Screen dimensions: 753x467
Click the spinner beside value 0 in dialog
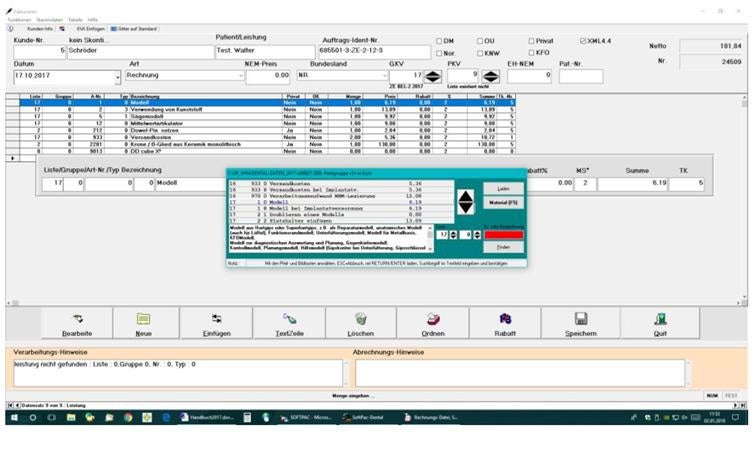[x=477, y=234]
